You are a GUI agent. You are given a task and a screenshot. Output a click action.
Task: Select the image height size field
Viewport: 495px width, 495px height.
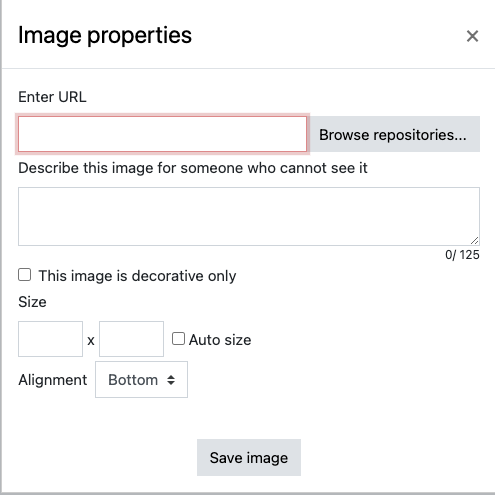tap(131, 339)
